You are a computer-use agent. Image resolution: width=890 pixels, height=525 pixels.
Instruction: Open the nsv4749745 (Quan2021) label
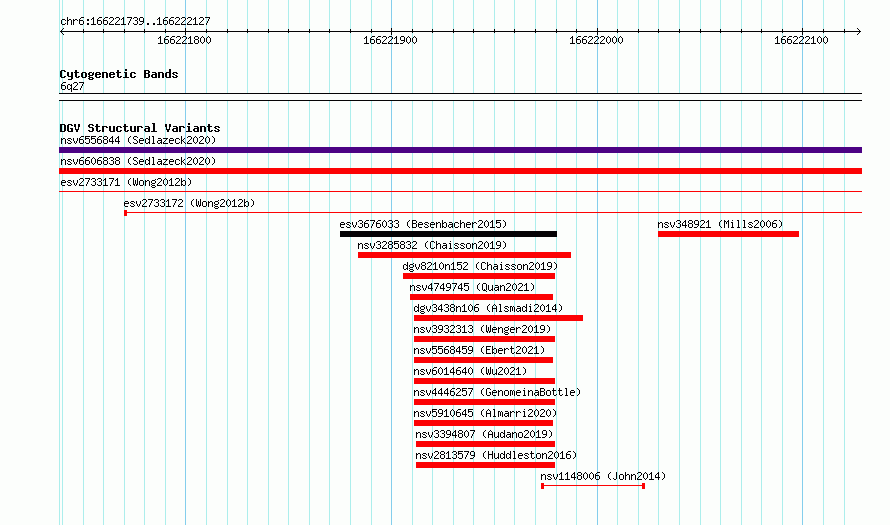click(472, 287)
